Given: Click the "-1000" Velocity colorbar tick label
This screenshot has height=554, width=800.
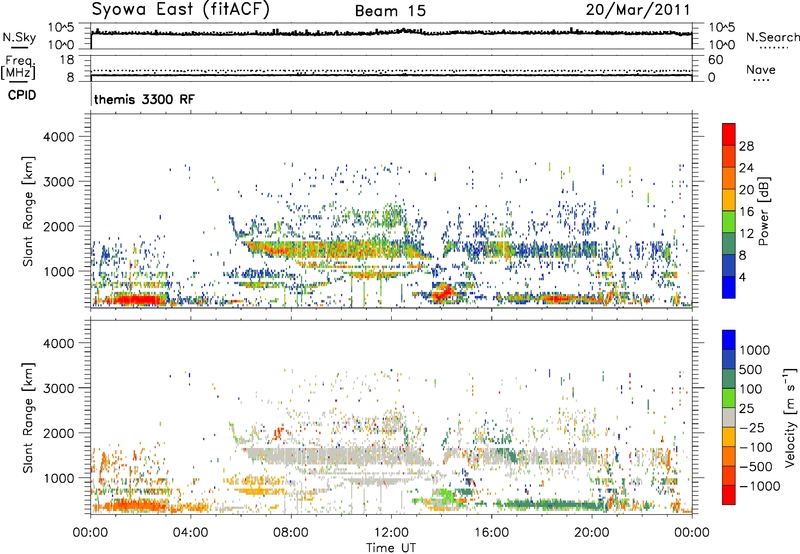Looking at the screenshot, I should point(760,486).
